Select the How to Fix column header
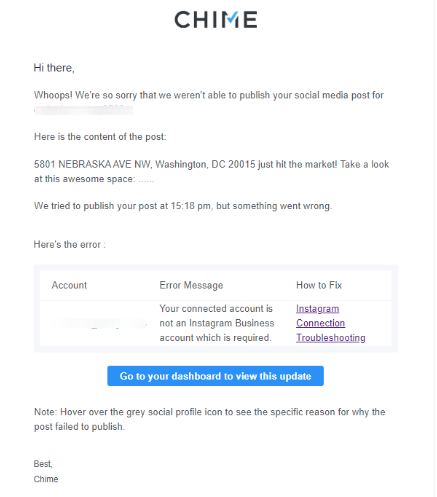This screenshot has height=497, width=437. [x=319, y=285]
